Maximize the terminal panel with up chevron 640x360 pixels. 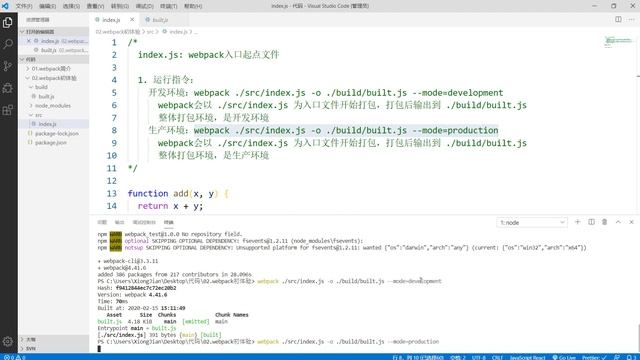[618, 222]
